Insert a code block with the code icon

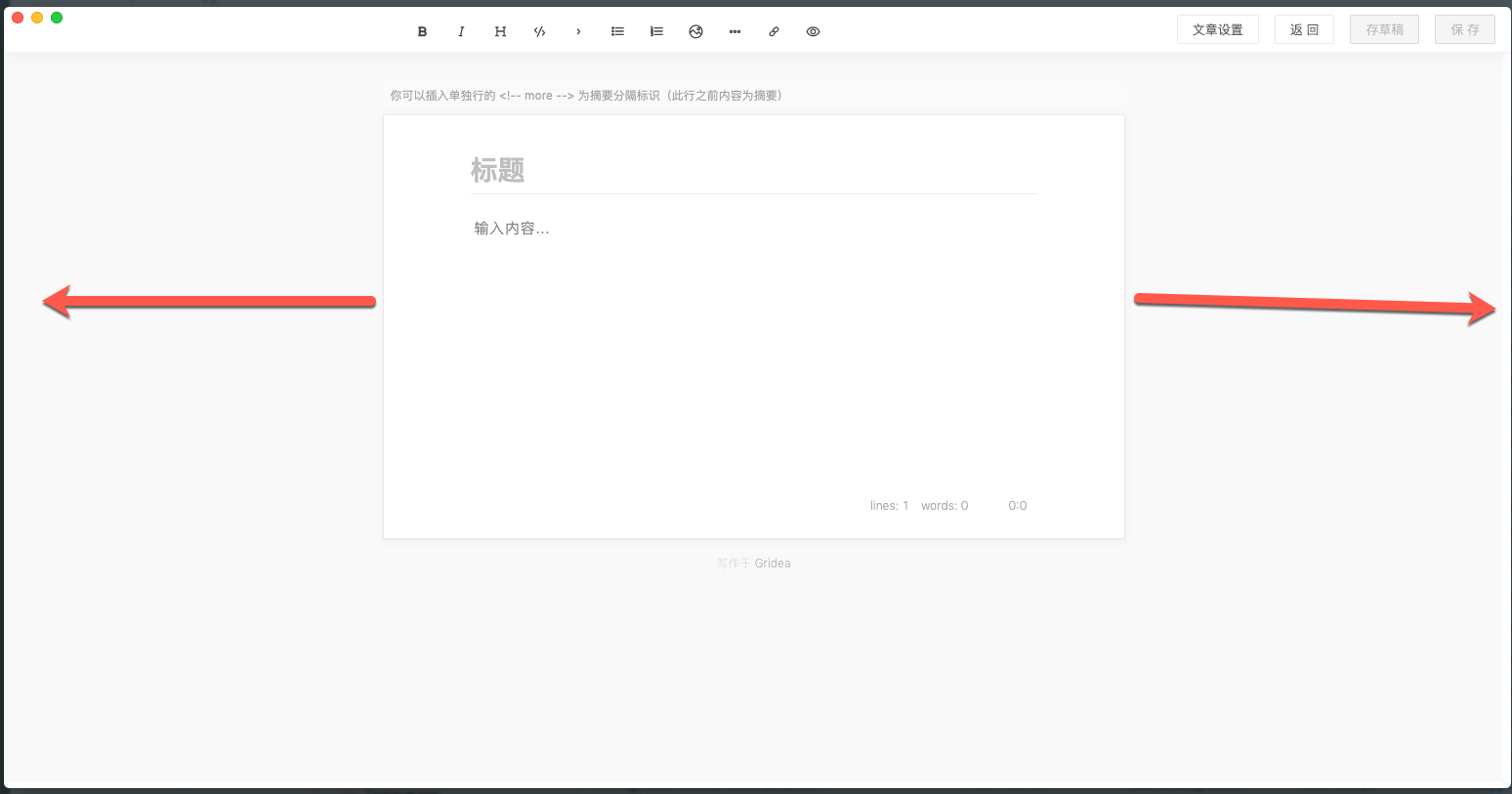[x=539, y=31]
